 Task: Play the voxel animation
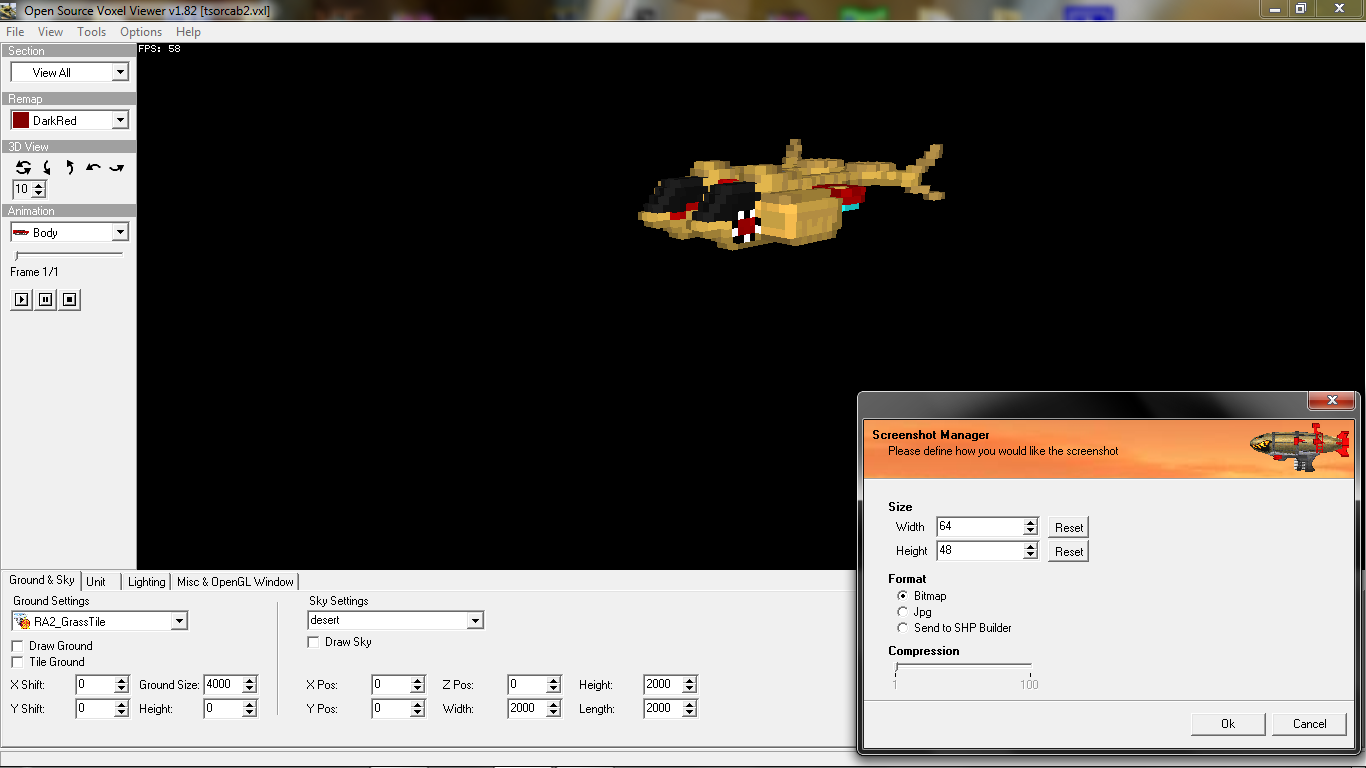tap(21, 299)
